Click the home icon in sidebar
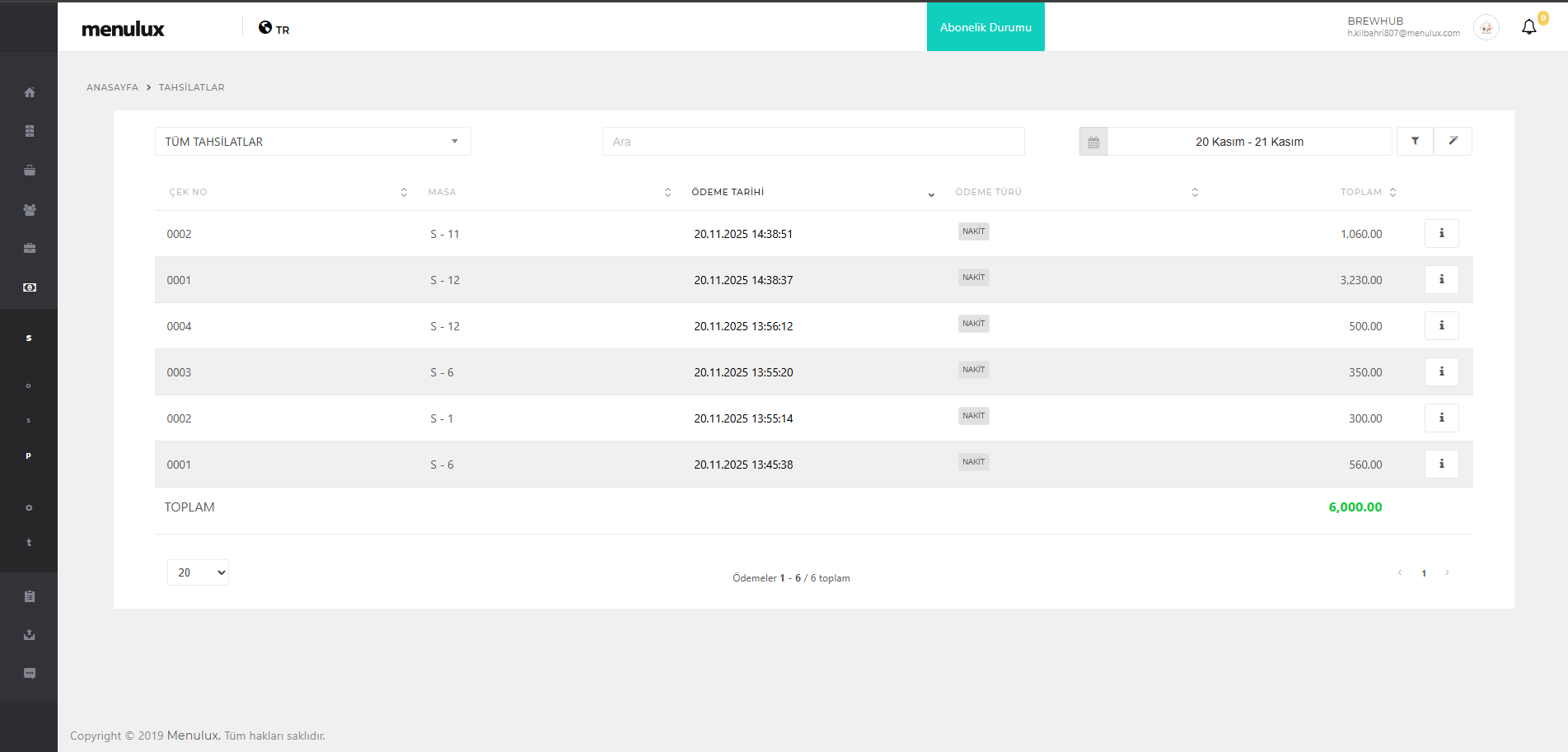1568x752 pixels. point(30,92)
